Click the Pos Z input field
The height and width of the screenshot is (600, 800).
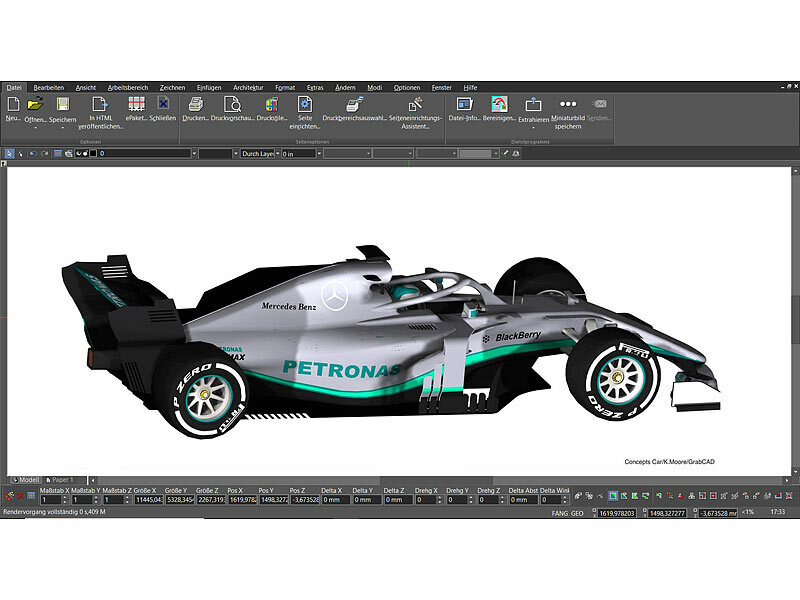tap(305, 500)
